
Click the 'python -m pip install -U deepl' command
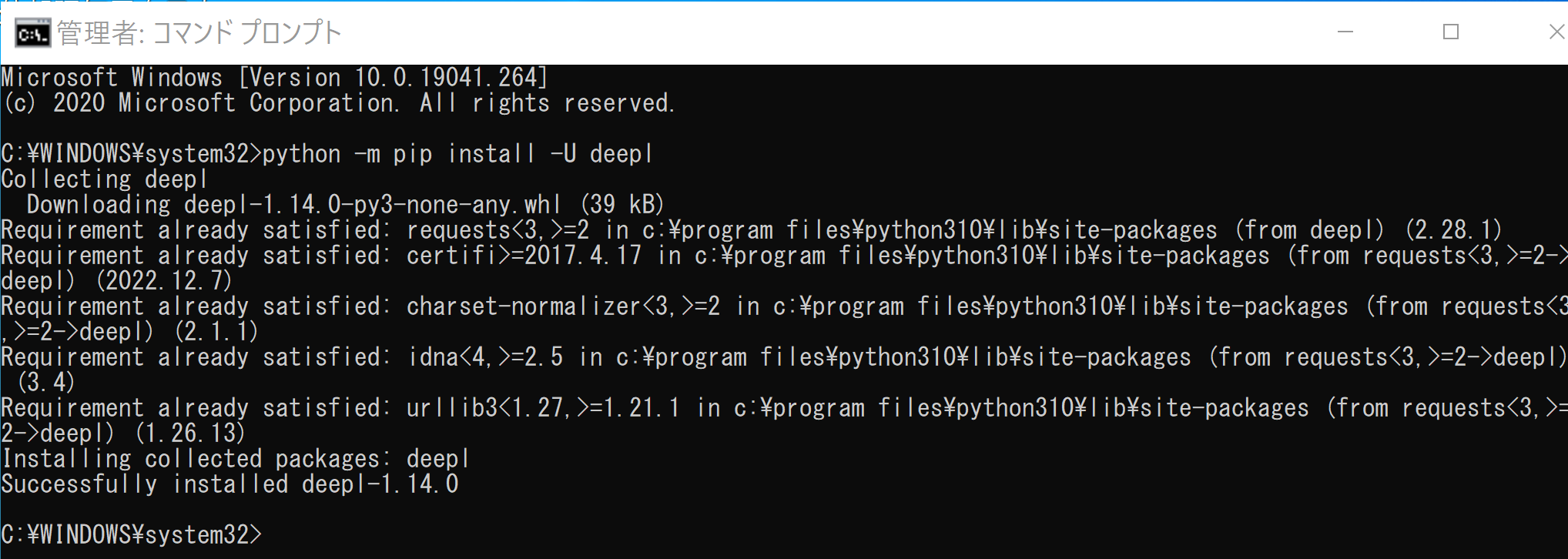pyautogui.click(x=457, y=154)
